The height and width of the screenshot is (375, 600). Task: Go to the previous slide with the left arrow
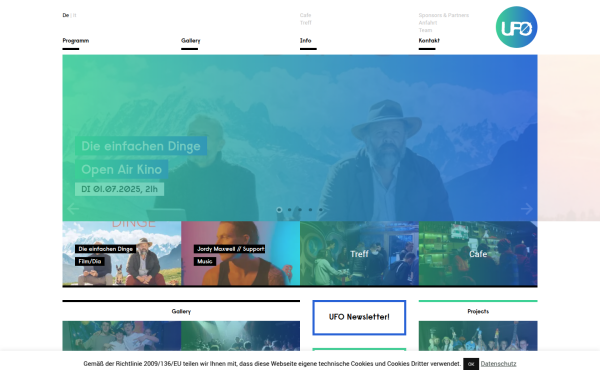pos(73,209)
